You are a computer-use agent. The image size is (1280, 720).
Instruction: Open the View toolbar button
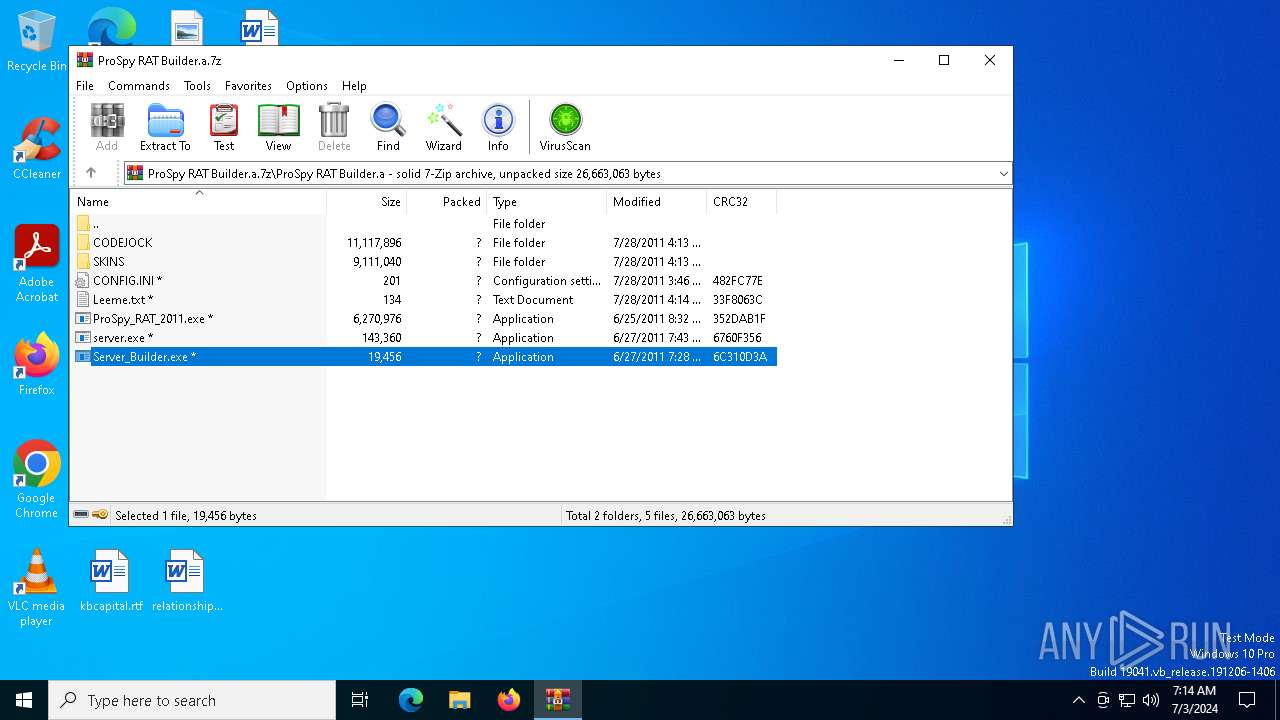(x=278, y=127)
